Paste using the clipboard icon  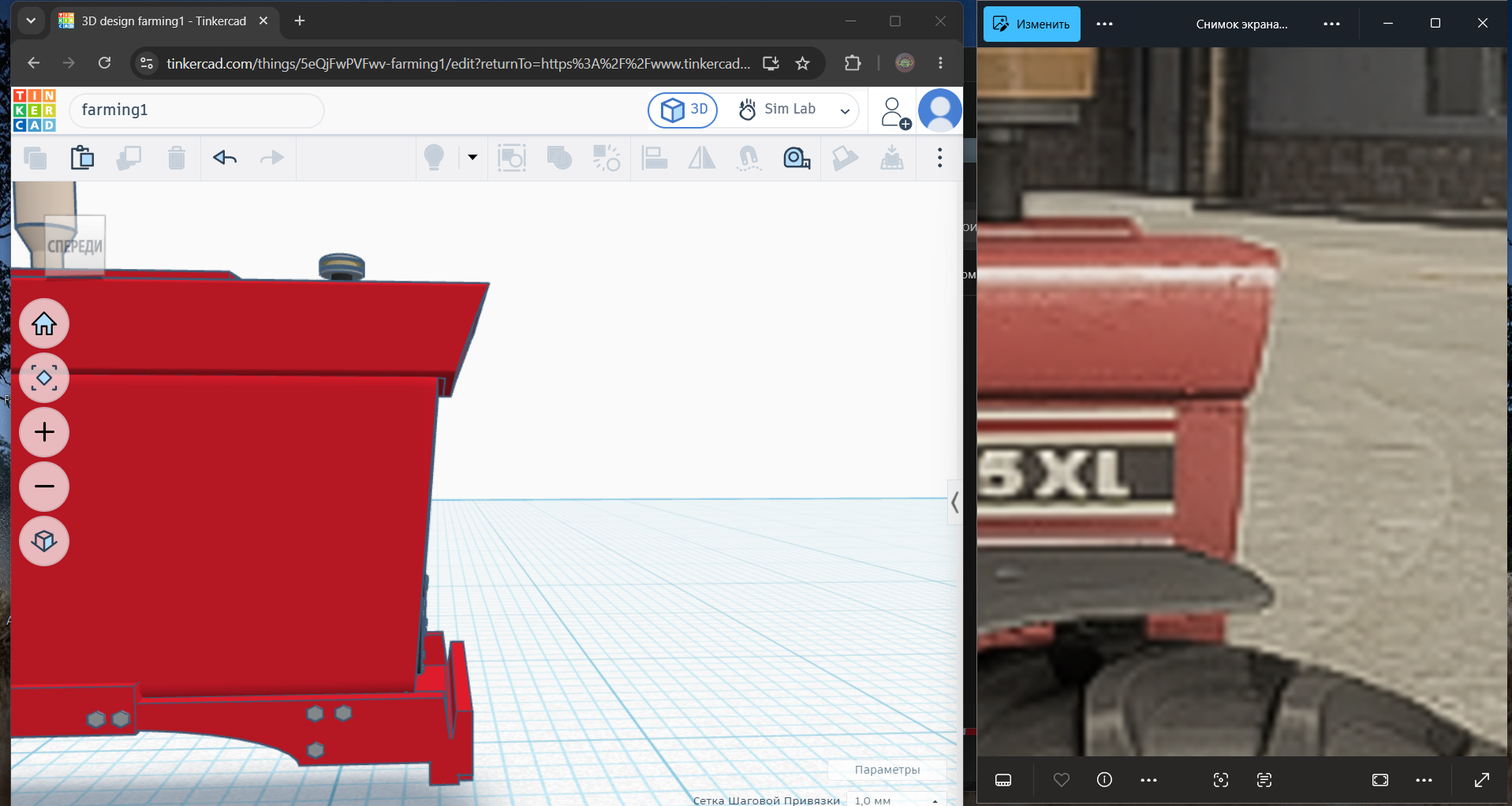tap(82, 159)
